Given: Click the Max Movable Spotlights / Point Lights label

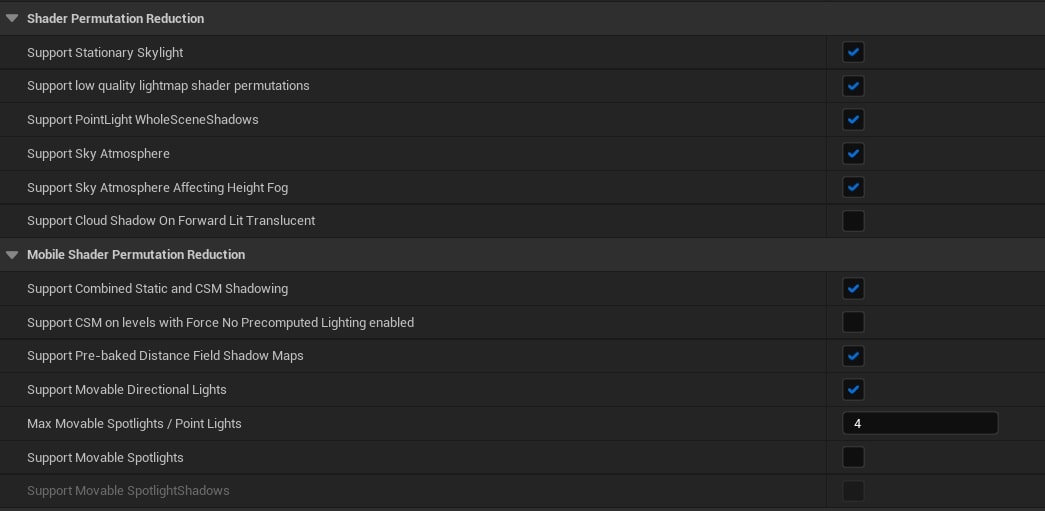Looking at the screenshot, I should 134,424.
